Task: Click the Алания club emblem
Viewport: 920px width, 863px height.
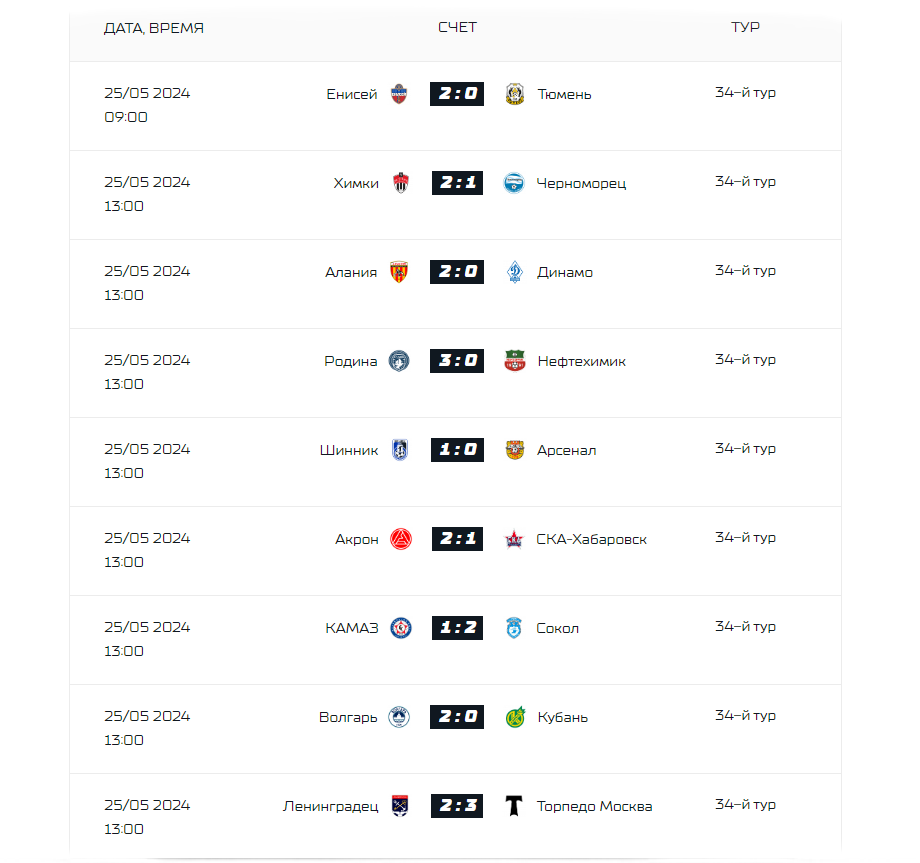Action: pyautogui.click(x=399, y=272)
